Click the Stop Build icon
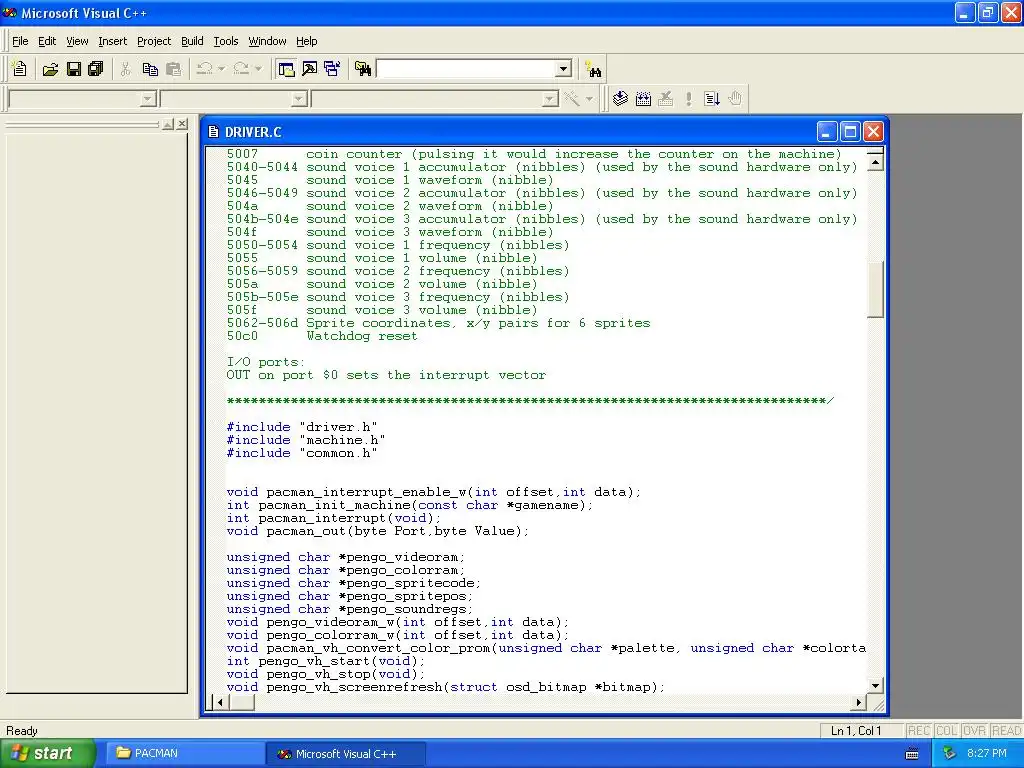This screenshot has width=1024, height=768. tap(665, 99)
